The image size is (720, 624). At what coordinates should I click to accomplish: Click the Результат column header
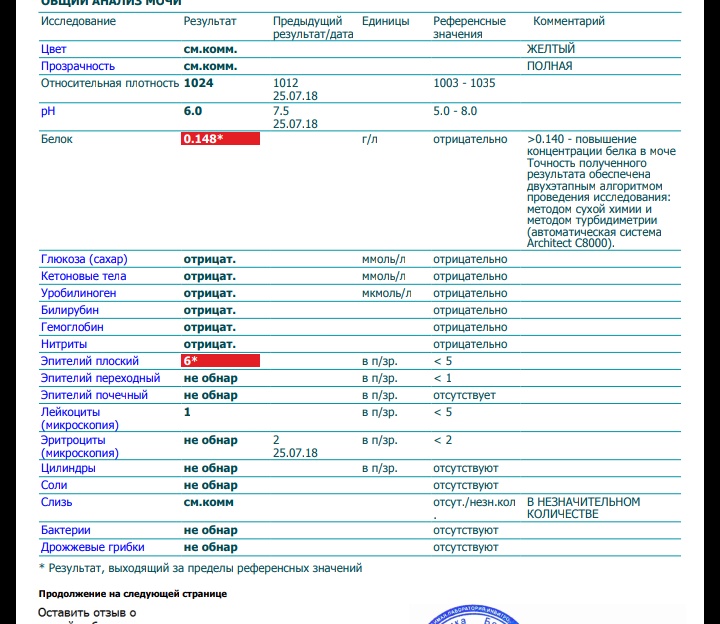(x=210, y=21)
